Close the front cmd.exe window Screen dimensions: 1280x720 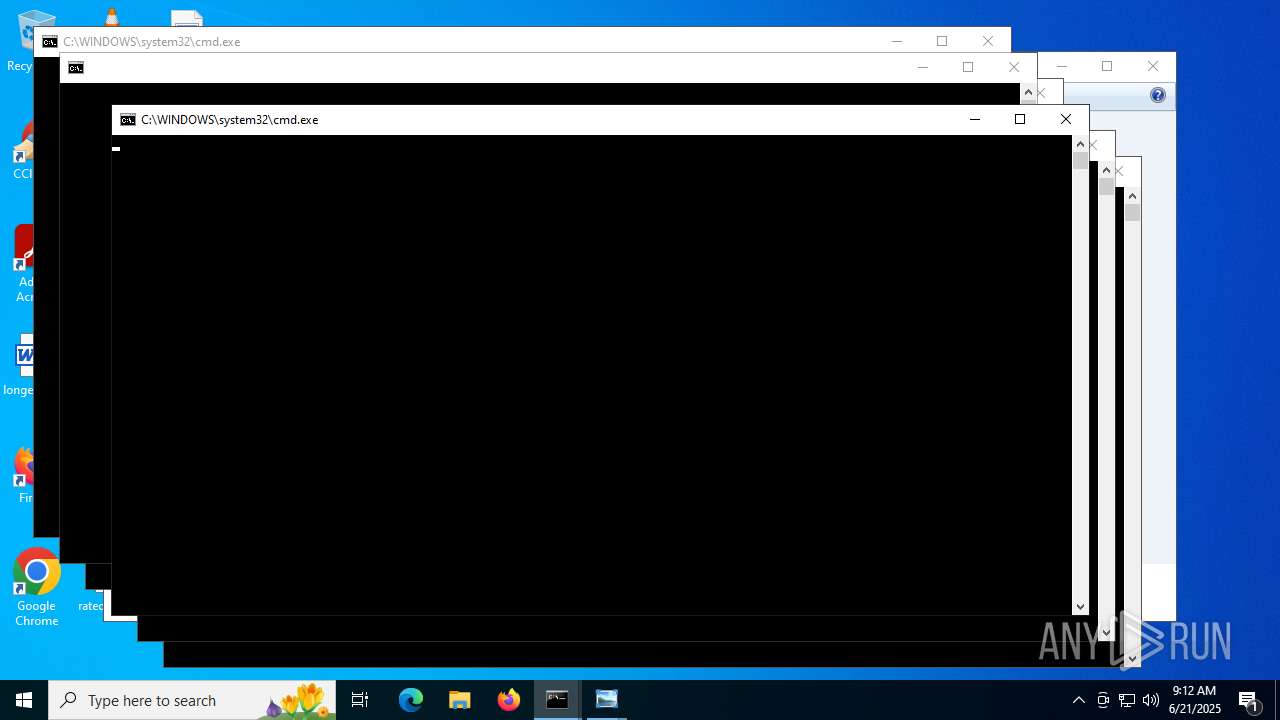(1066, 120)
